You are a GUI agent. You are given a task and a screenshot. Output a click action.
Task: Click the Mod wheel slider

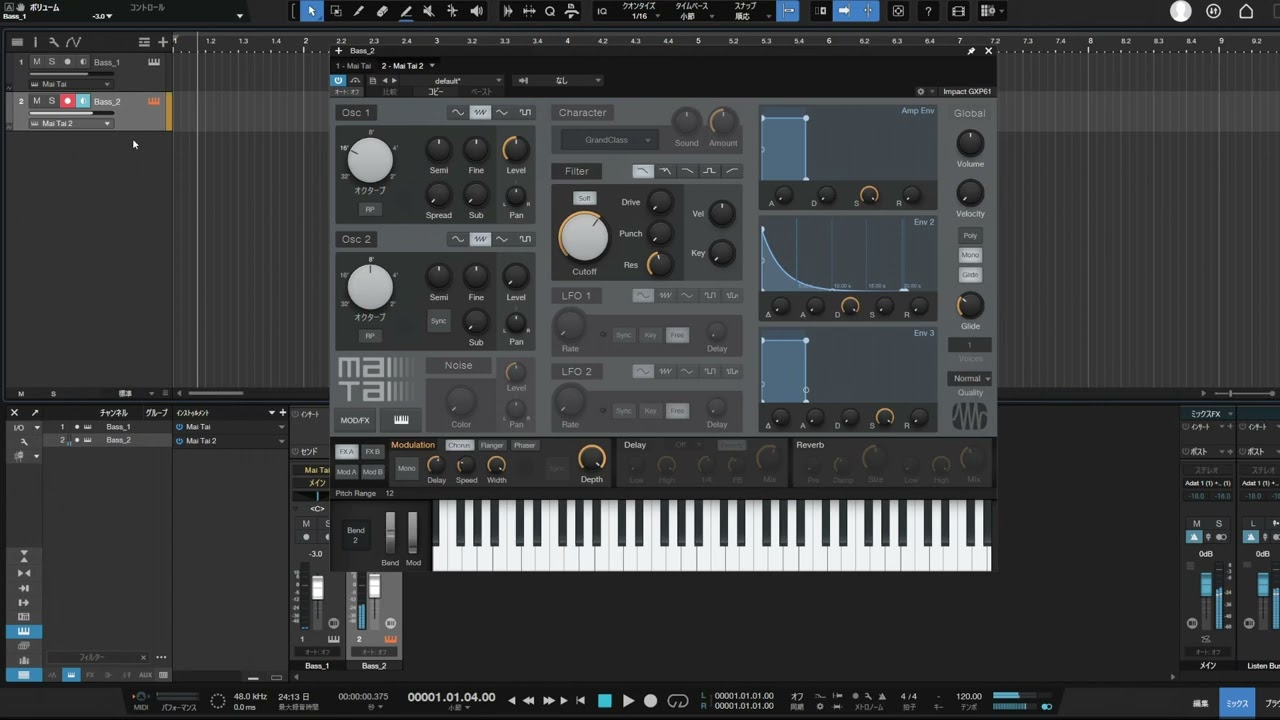point(412,533)
